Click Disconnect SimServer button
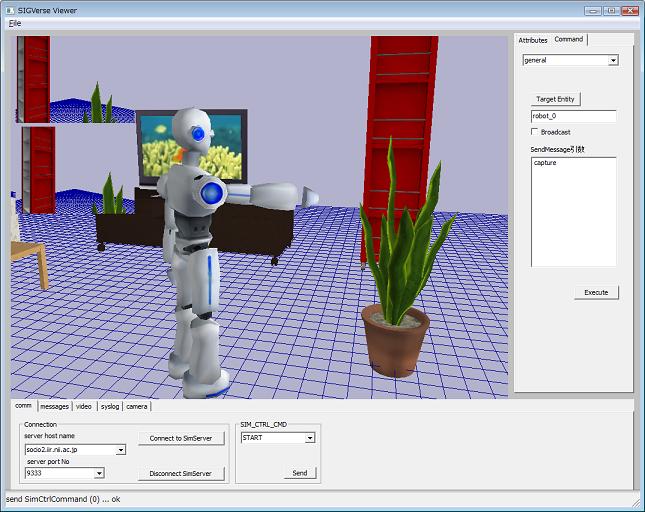 (x=181, y=473)
